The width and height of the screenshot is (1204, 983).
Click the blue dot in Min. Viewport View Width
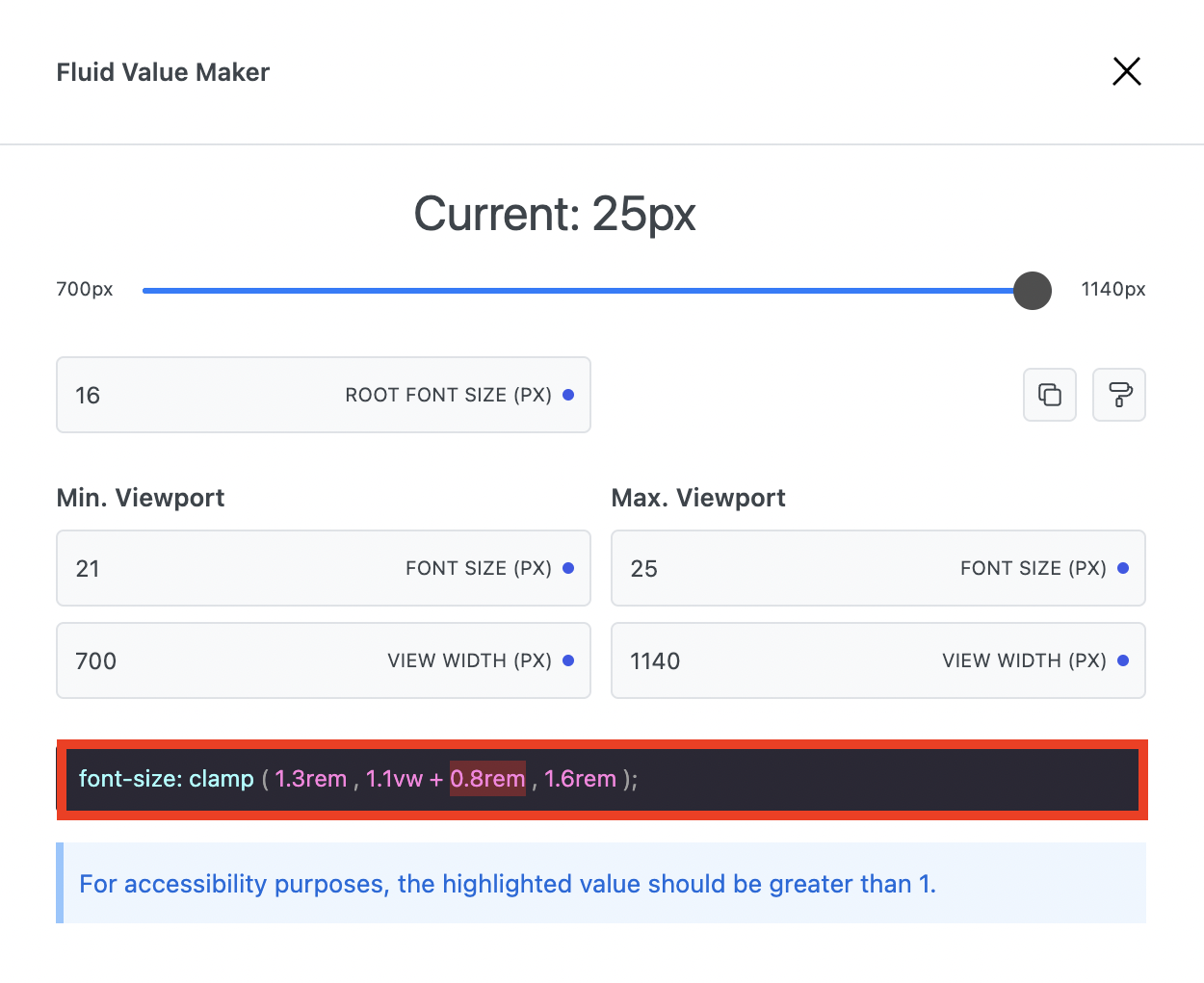pos(568,660)
